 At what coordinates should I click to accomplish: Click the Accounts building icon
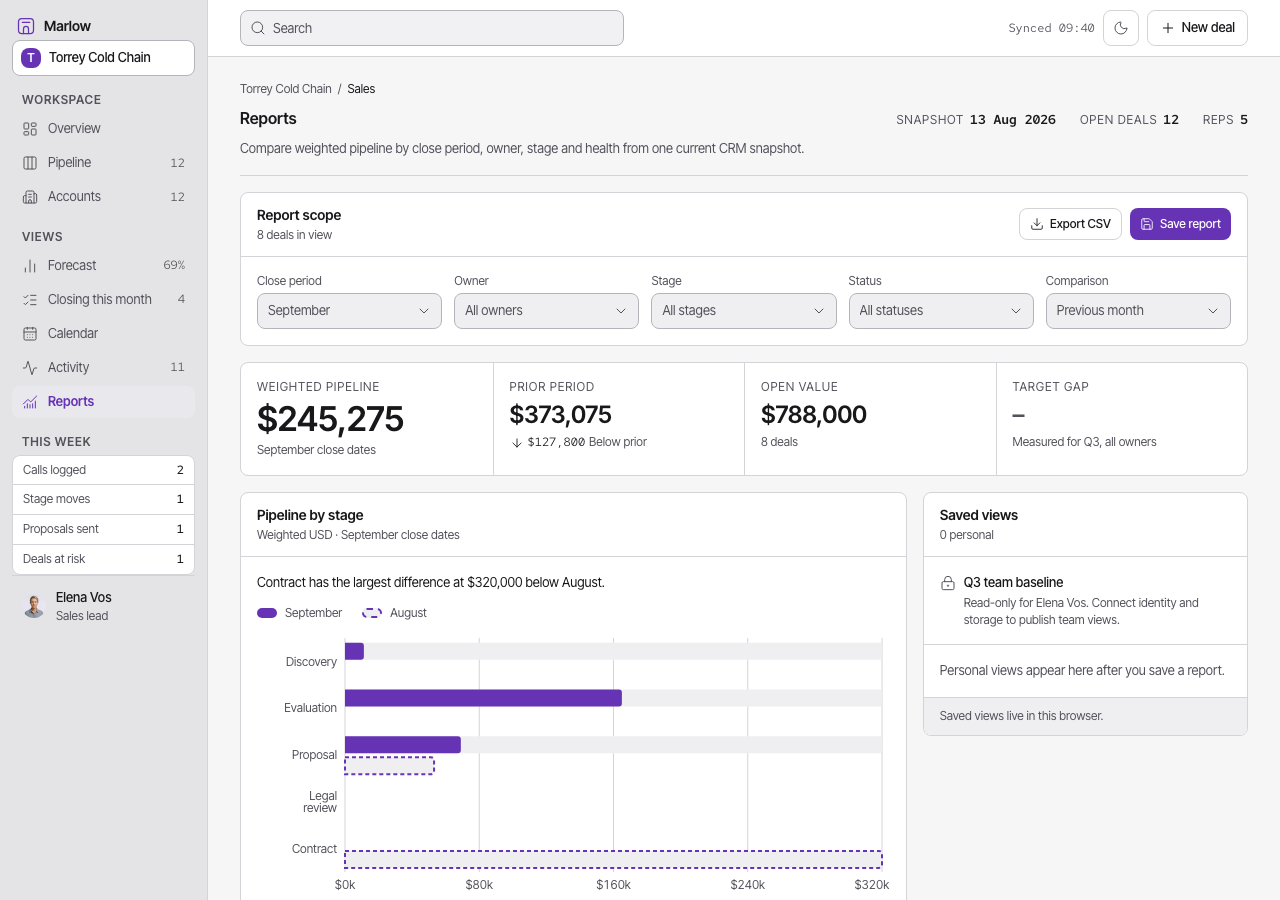pos(30,196)
